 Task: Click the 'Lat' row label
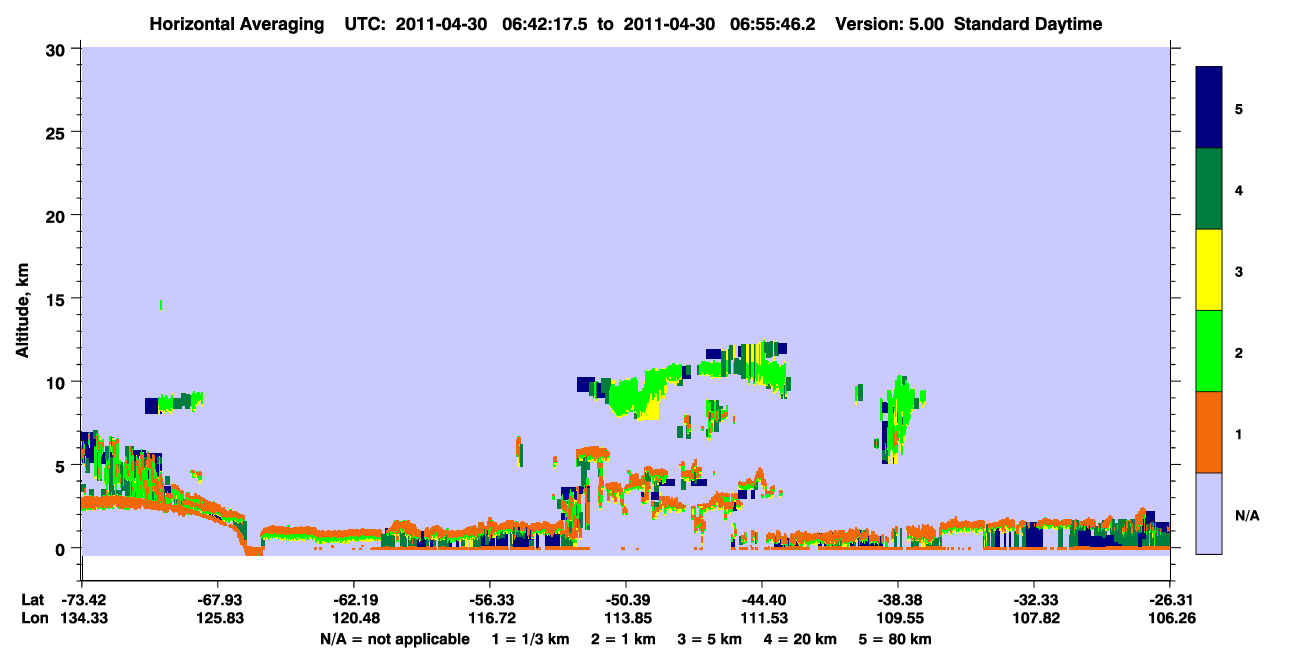tap(32, 600)
